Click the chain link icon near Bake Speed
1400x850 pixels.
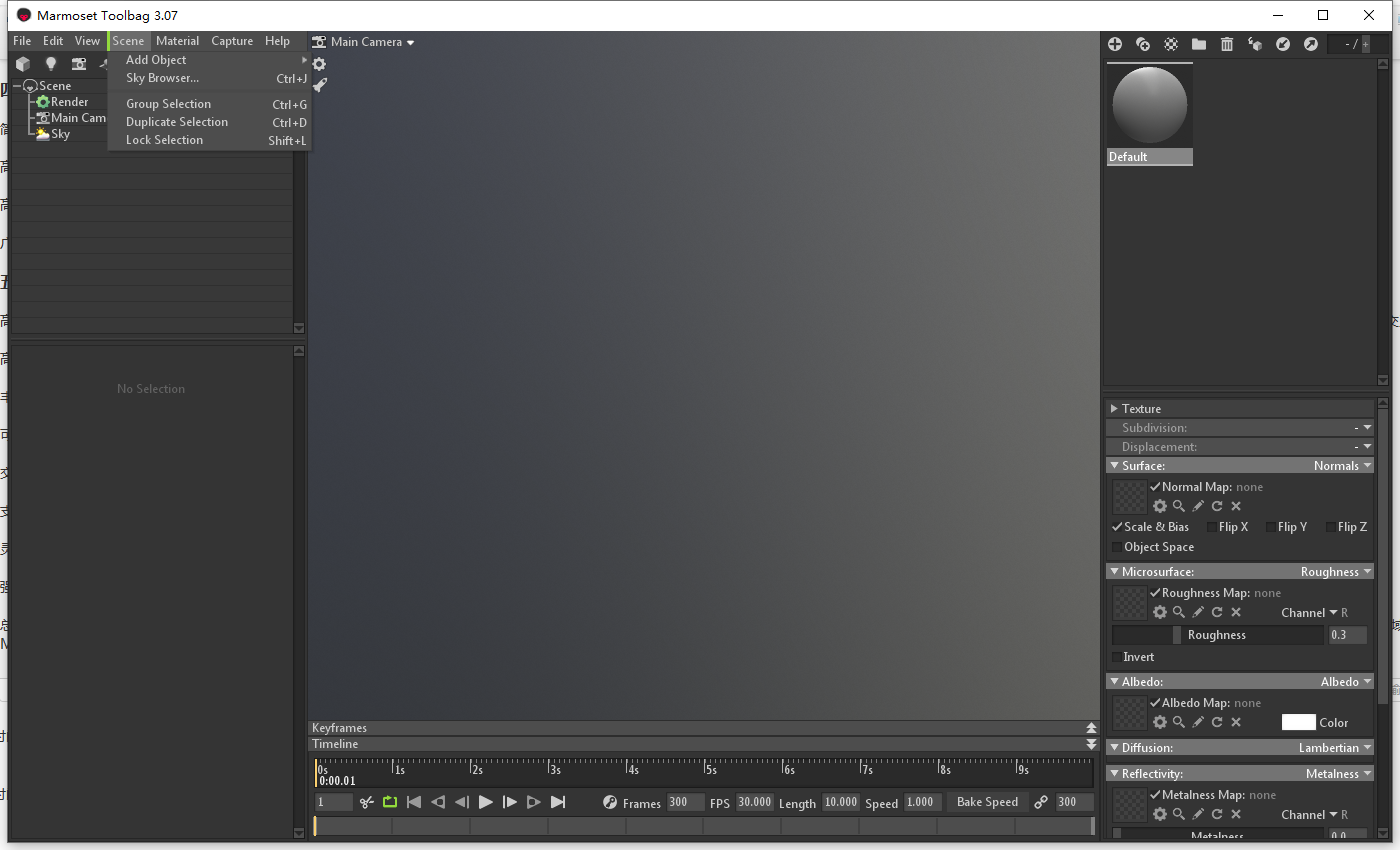point(1041,802)
